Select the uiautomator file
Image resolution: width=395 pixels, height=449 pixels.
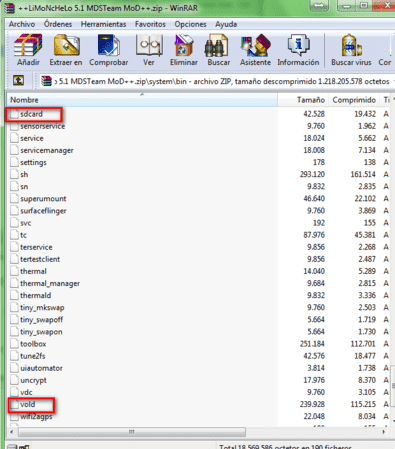pos(41,368)
